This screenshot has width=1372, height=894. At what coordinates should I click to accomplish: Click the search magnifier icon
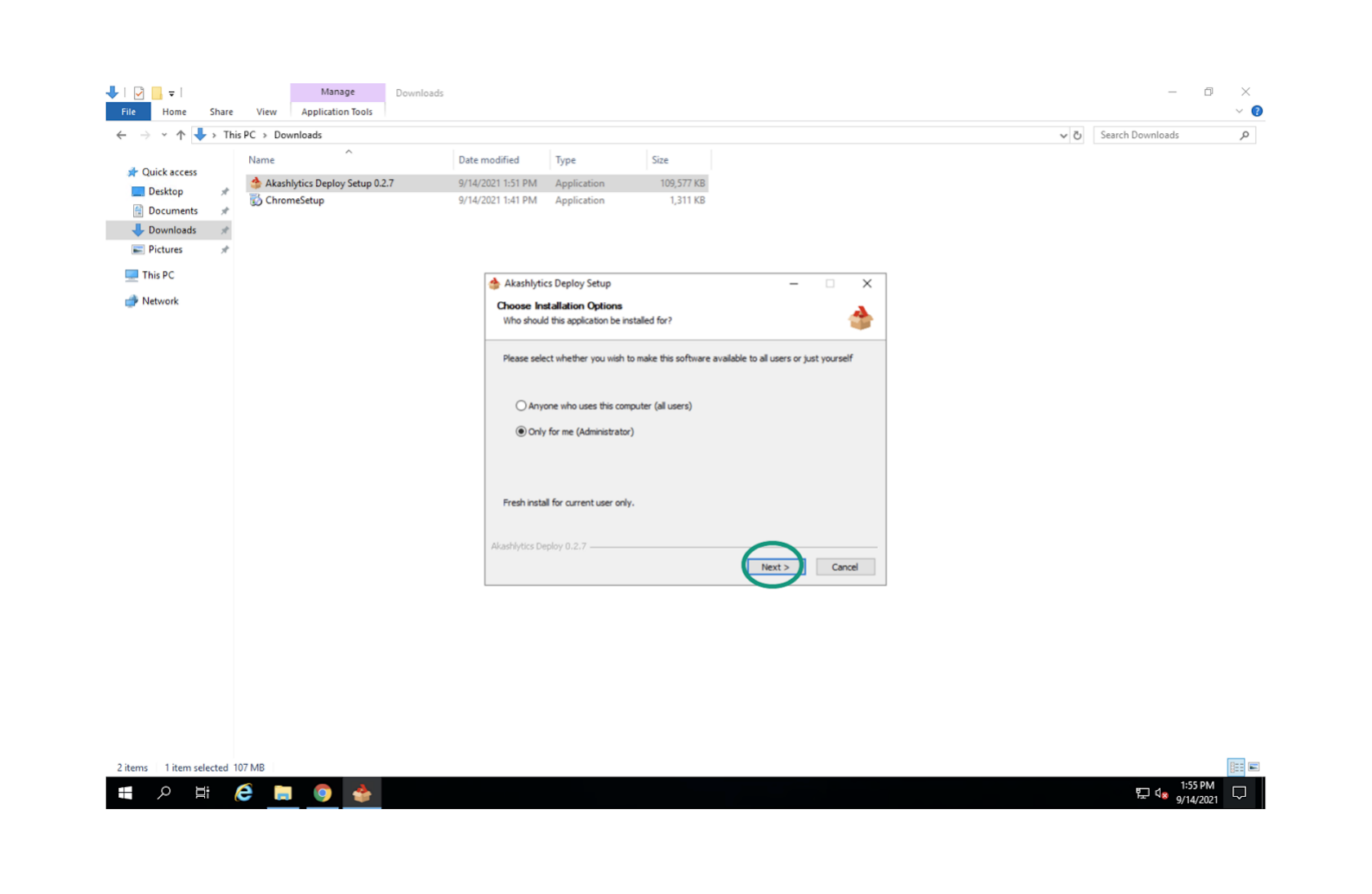(x=1245, y=136)
